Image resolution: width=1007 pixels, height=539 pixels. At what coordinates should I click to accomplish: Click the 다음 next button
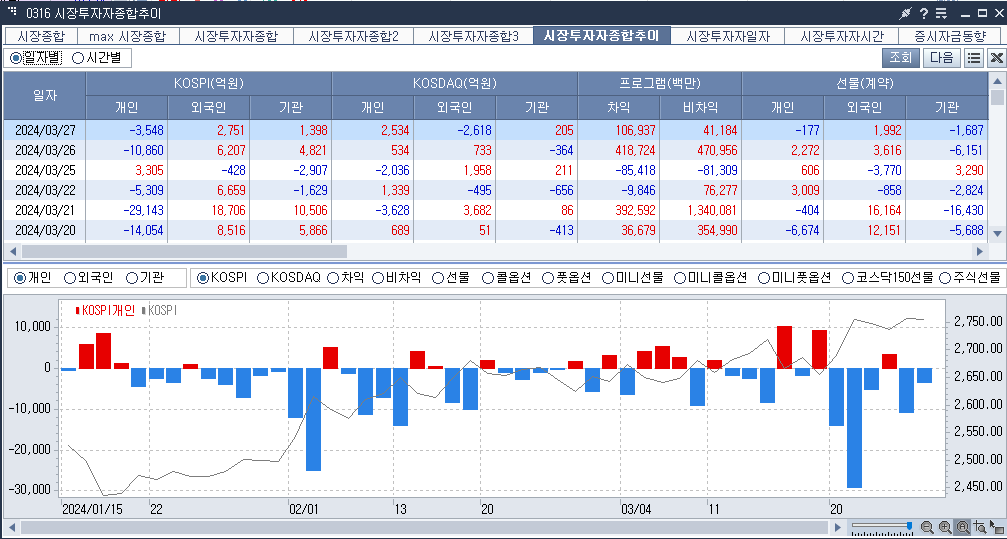tap(941, 58)
